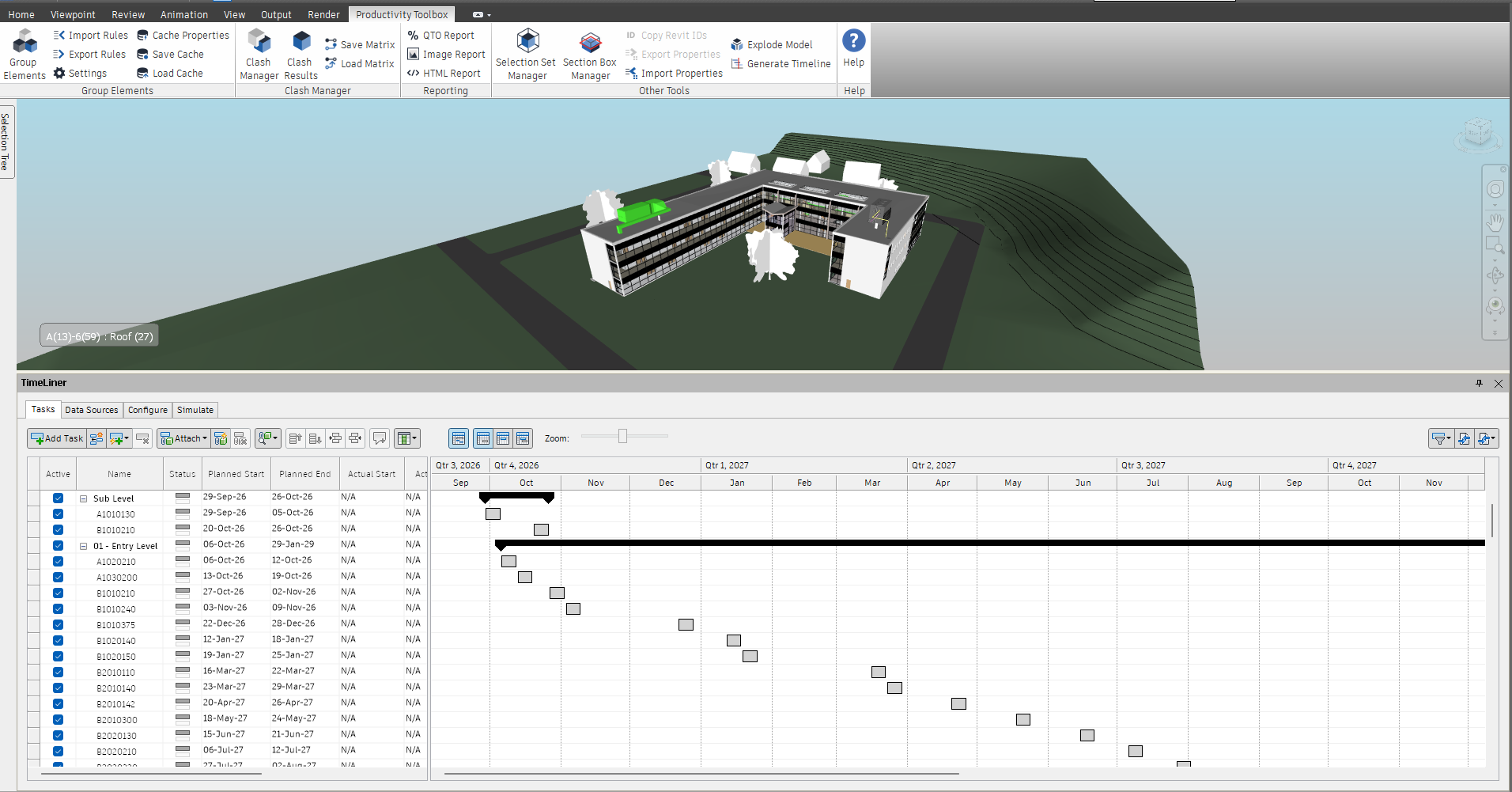The width and height of the screenshot is (1512, 792).
Task: Click the Explode Model tool
Action: pyautogui.click(x=772, y=44)
